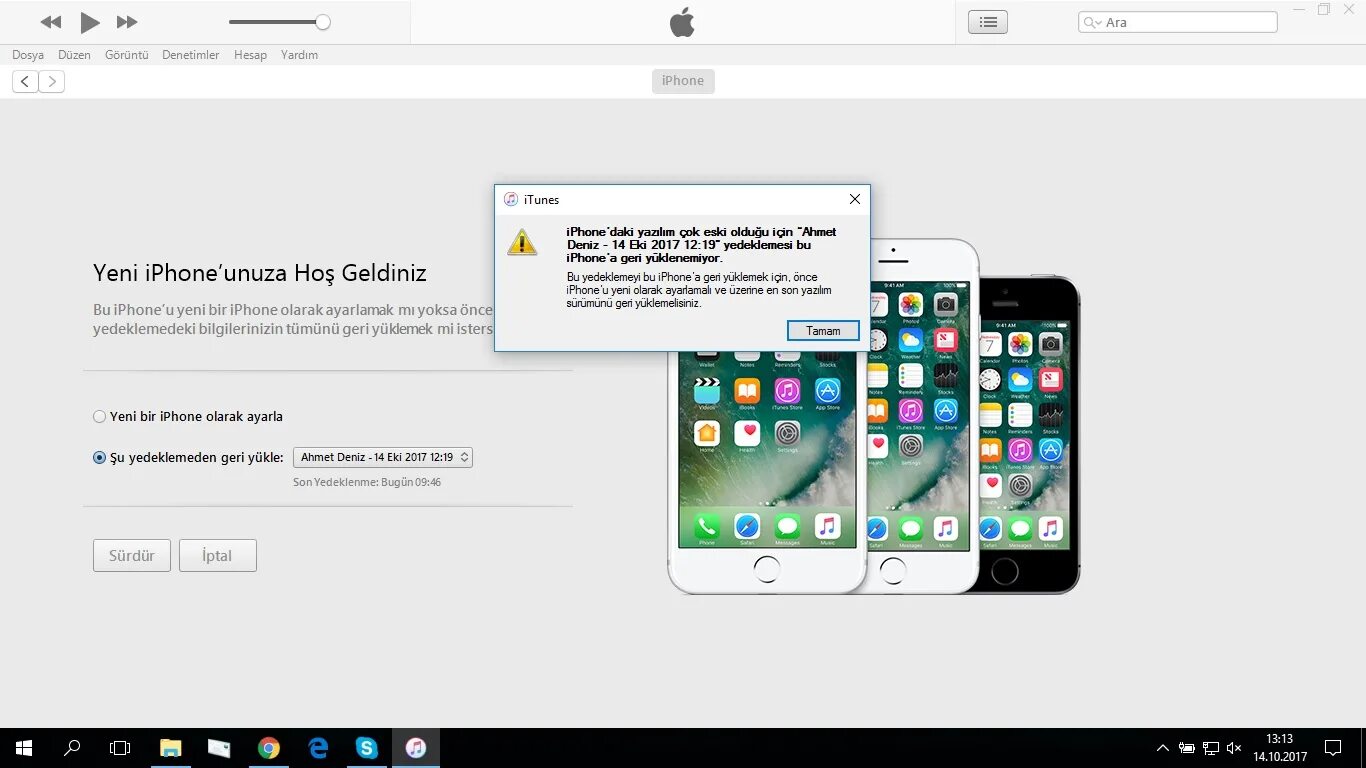This screenshot has height=768, width=1366.
Task: Click "Son Yedeklenme: Bugün 09:46" text
Action: coord(367,482)
